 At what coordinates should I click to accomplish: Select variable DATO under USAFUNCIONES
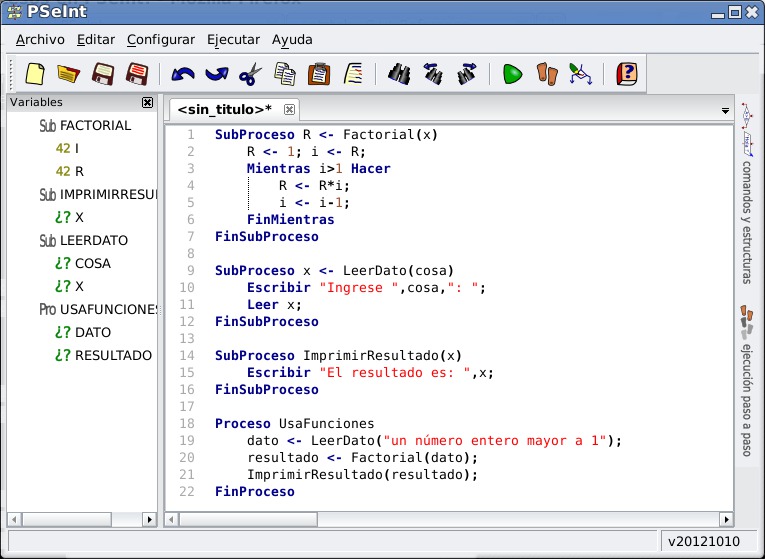tap(82, 332)
